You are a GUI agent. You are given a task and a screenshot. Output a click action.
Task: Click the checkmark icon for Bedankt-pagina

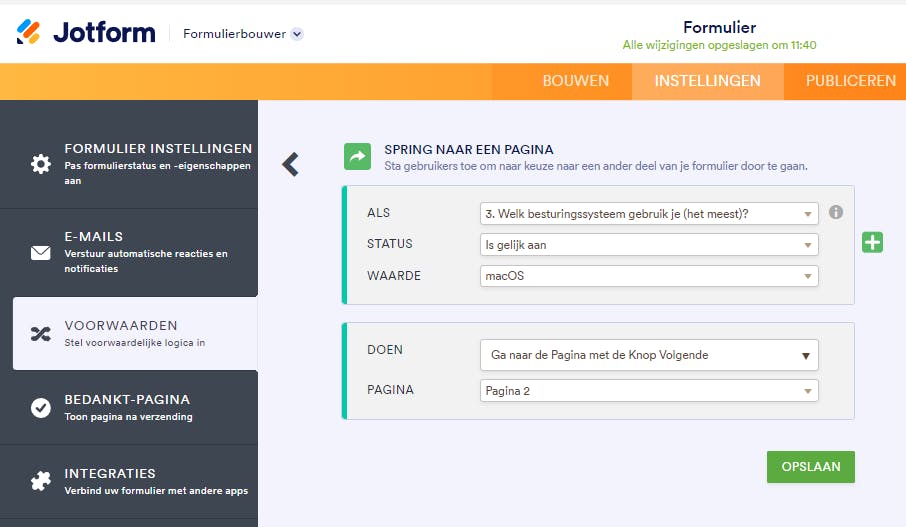tap(40, 407)
